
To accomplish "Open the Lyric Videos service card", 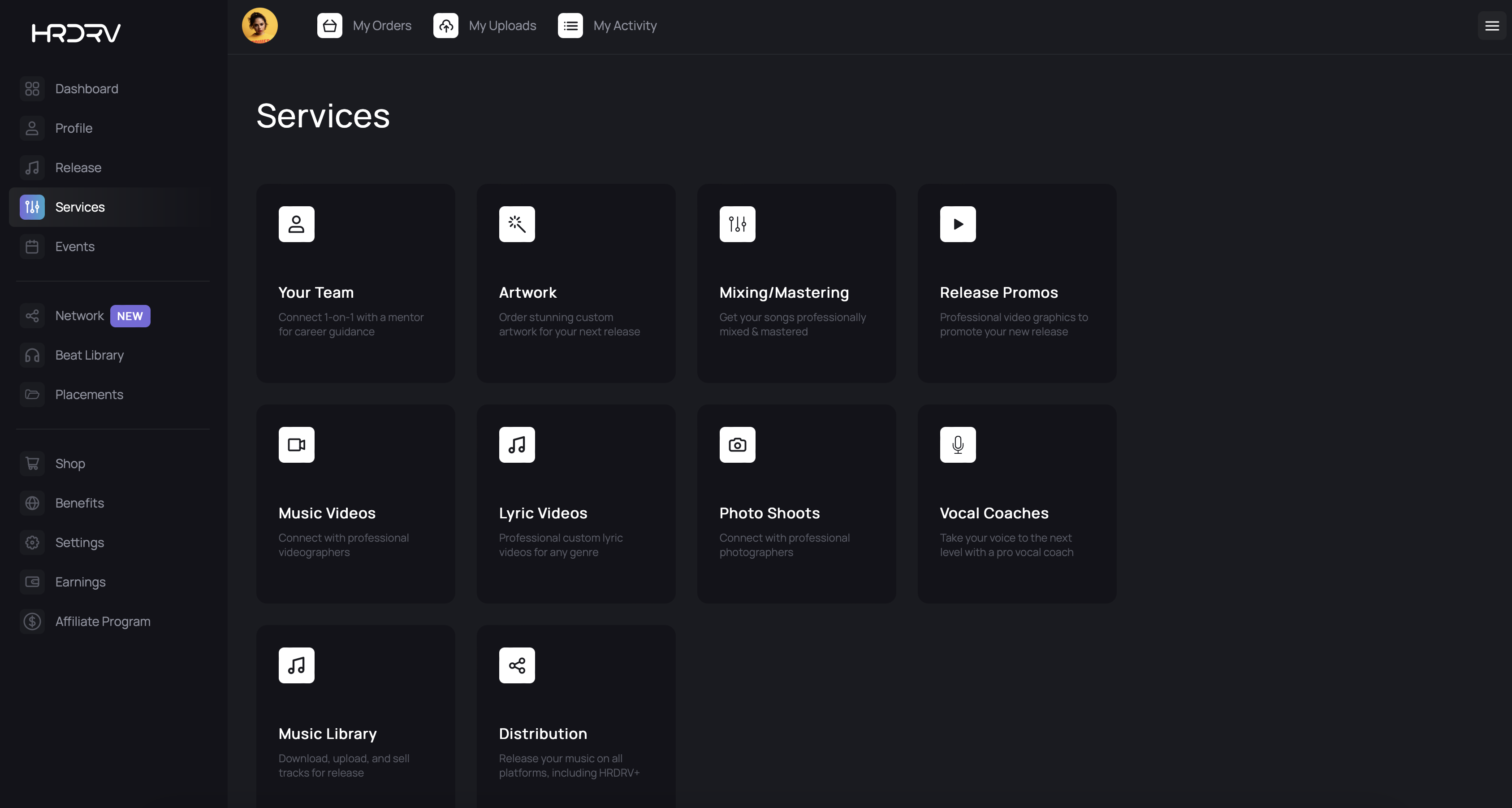I will click(575, 504).
